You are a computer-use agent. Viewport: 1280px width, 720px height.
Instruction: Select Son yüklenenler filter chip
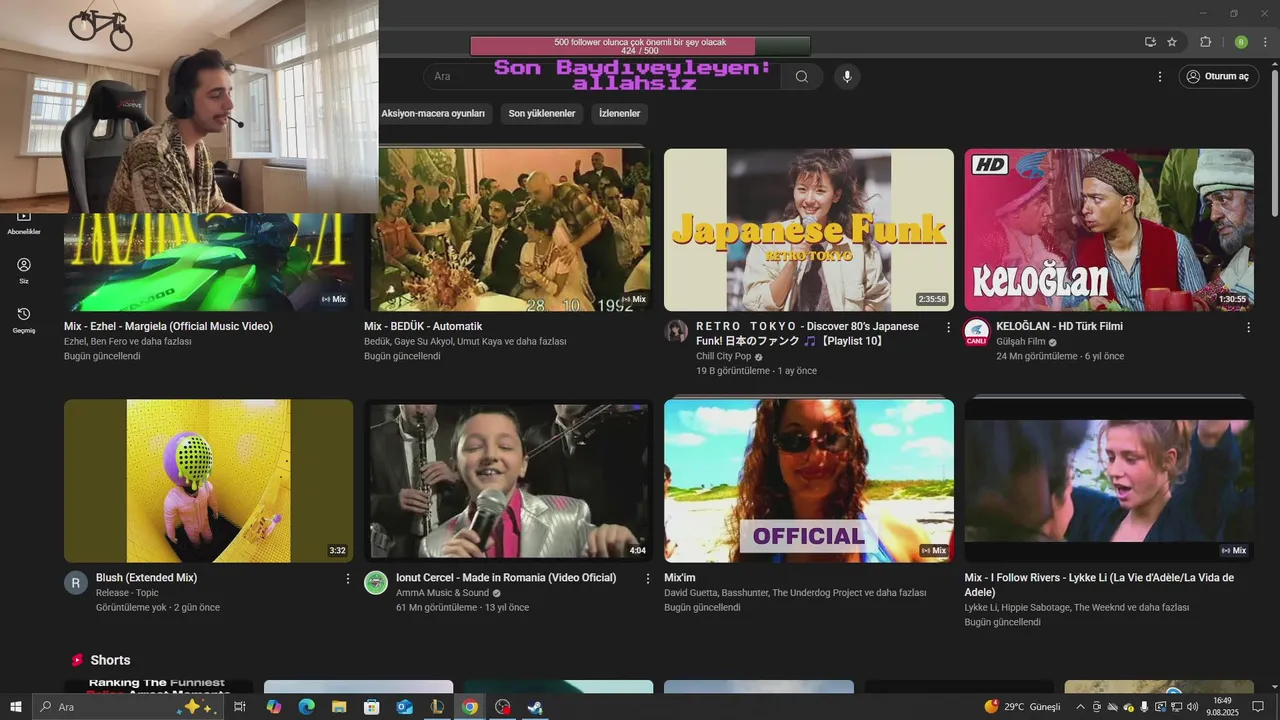(x=542, y=114)
